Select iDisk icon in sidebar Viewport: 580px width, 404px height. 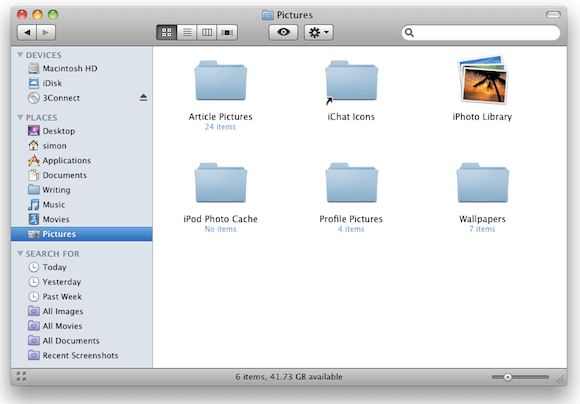[x=34, y=83]
